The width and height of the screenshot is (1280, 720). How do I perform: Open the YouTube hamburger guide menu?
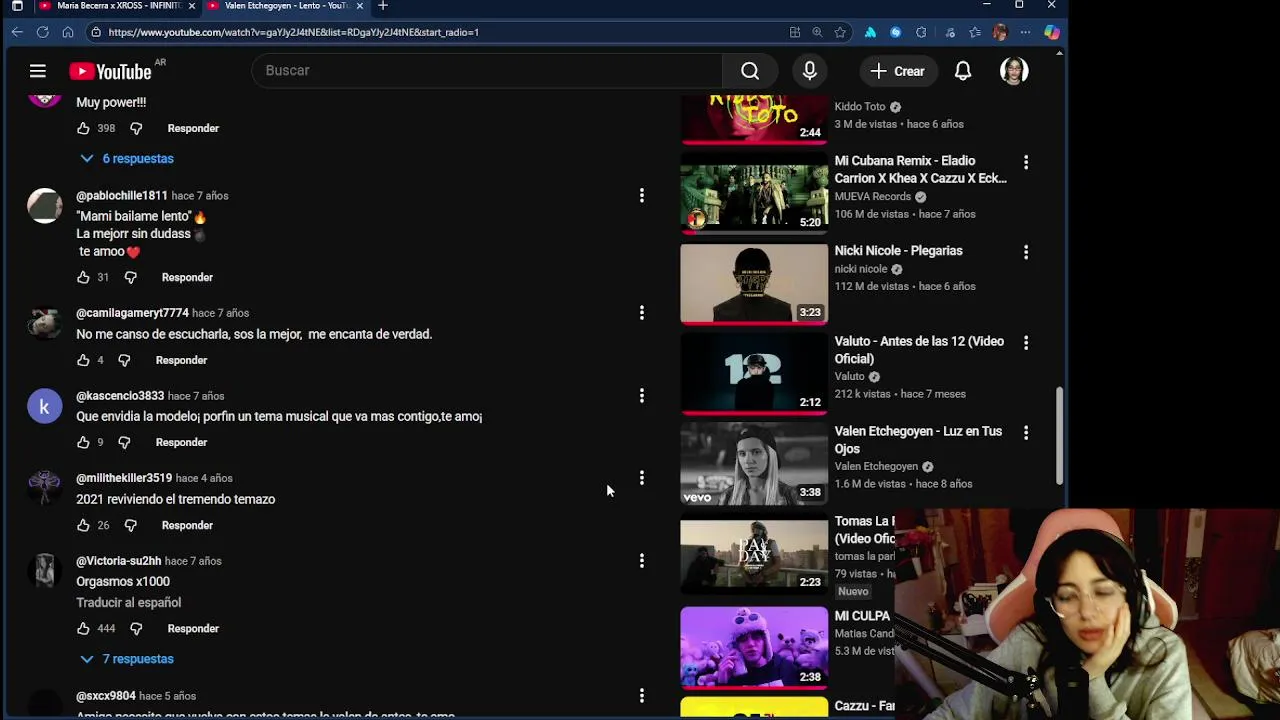pyautogui.click(x=37, y=71)
